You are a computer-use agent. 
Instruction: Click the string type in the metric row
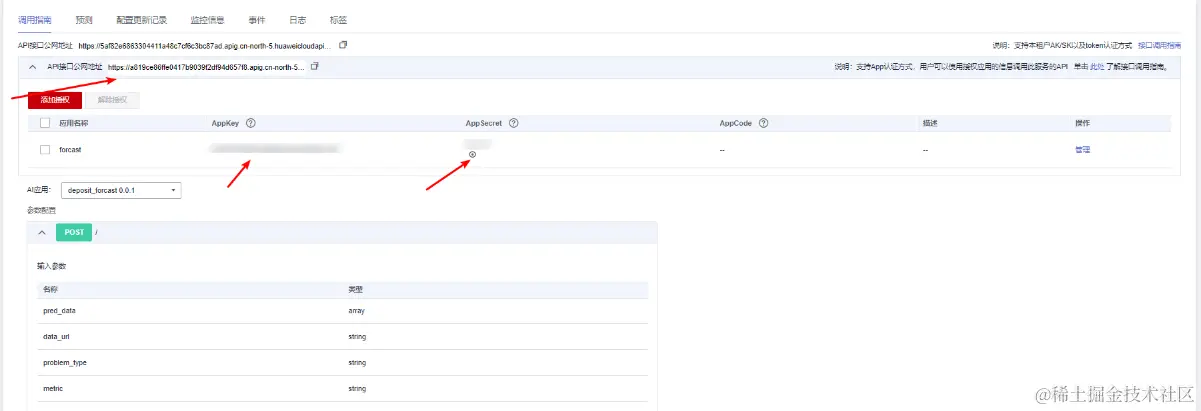click(357, 388)
